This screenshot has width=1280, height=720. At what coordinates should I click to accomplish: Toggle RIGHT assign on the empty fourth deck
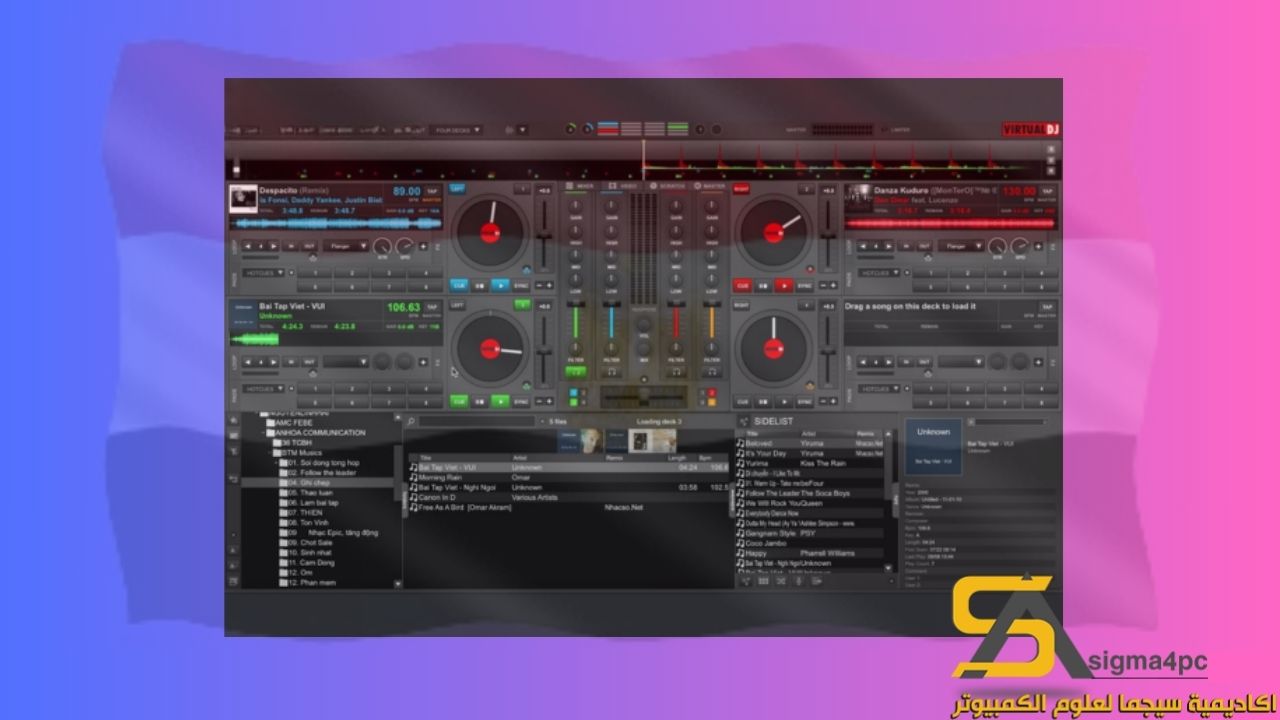point(741,305)
